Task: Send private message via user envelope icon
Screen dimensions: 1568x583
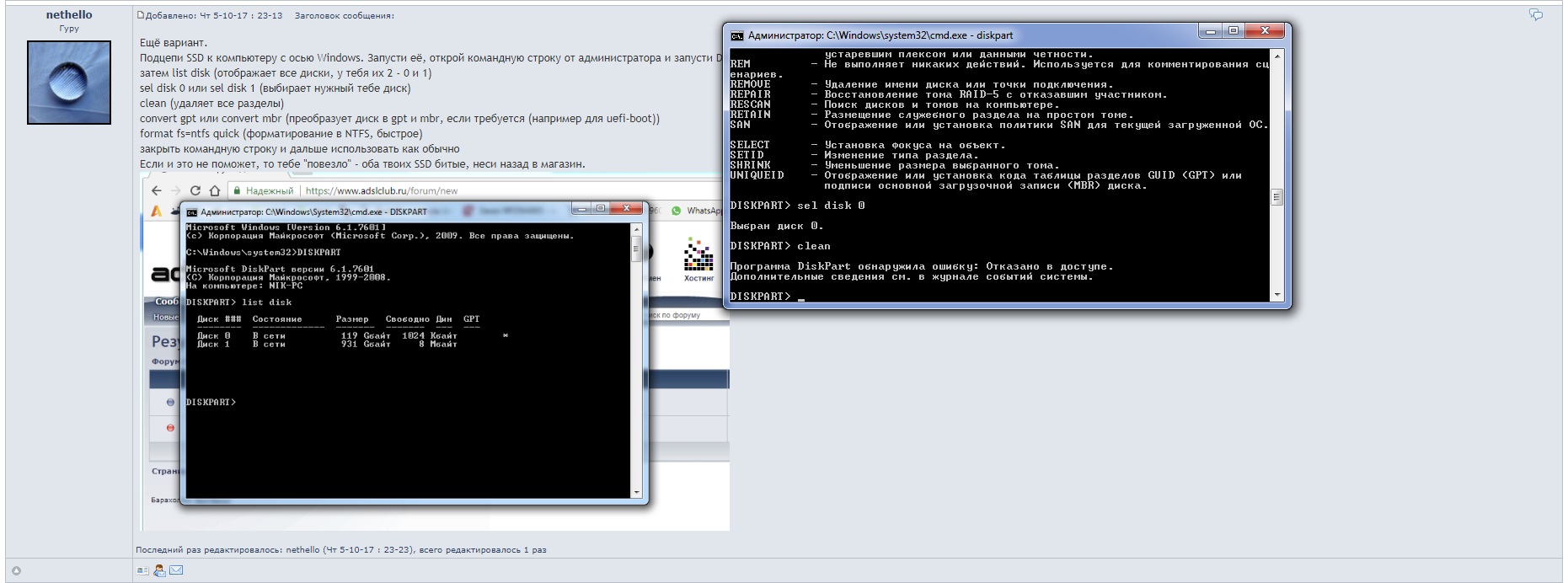Action: 159,570
